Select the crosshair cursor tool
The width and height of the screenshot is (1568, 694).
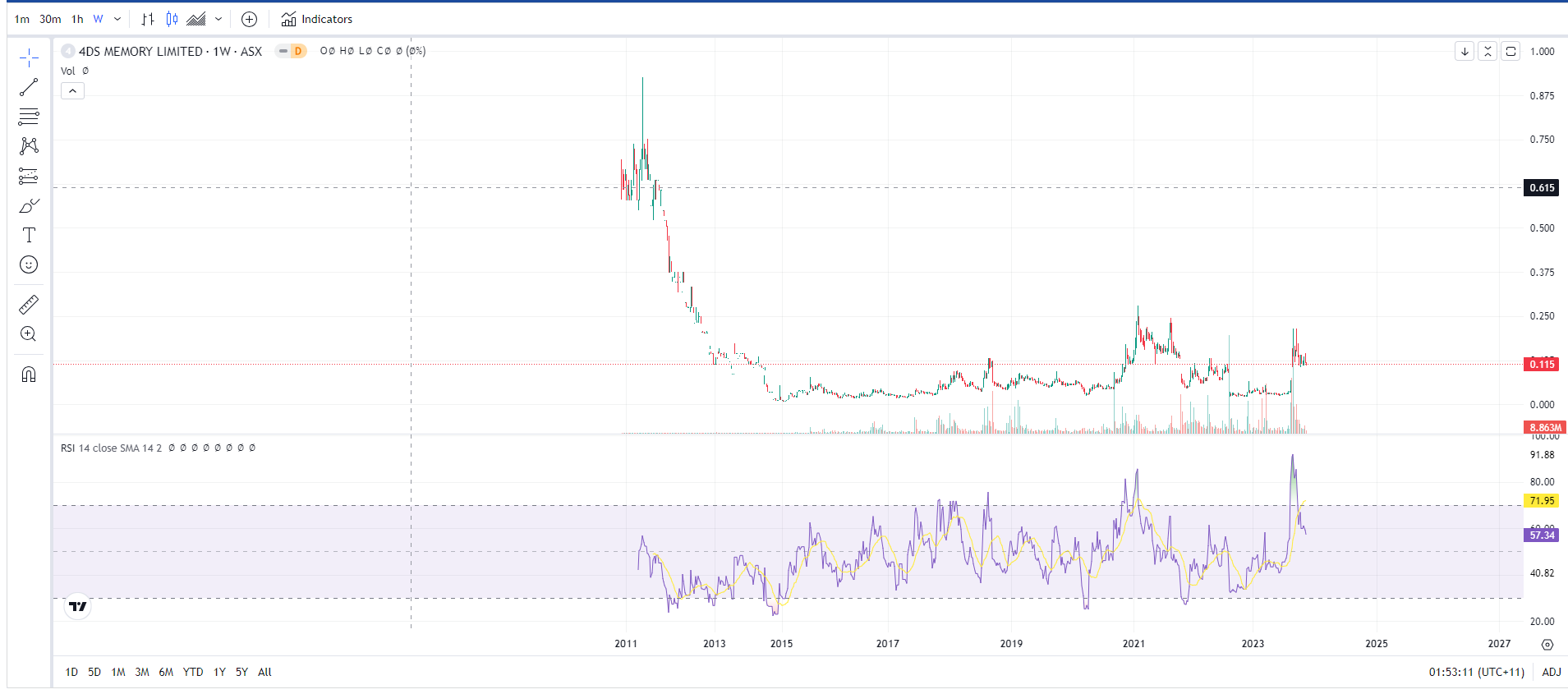pos(29,57)
